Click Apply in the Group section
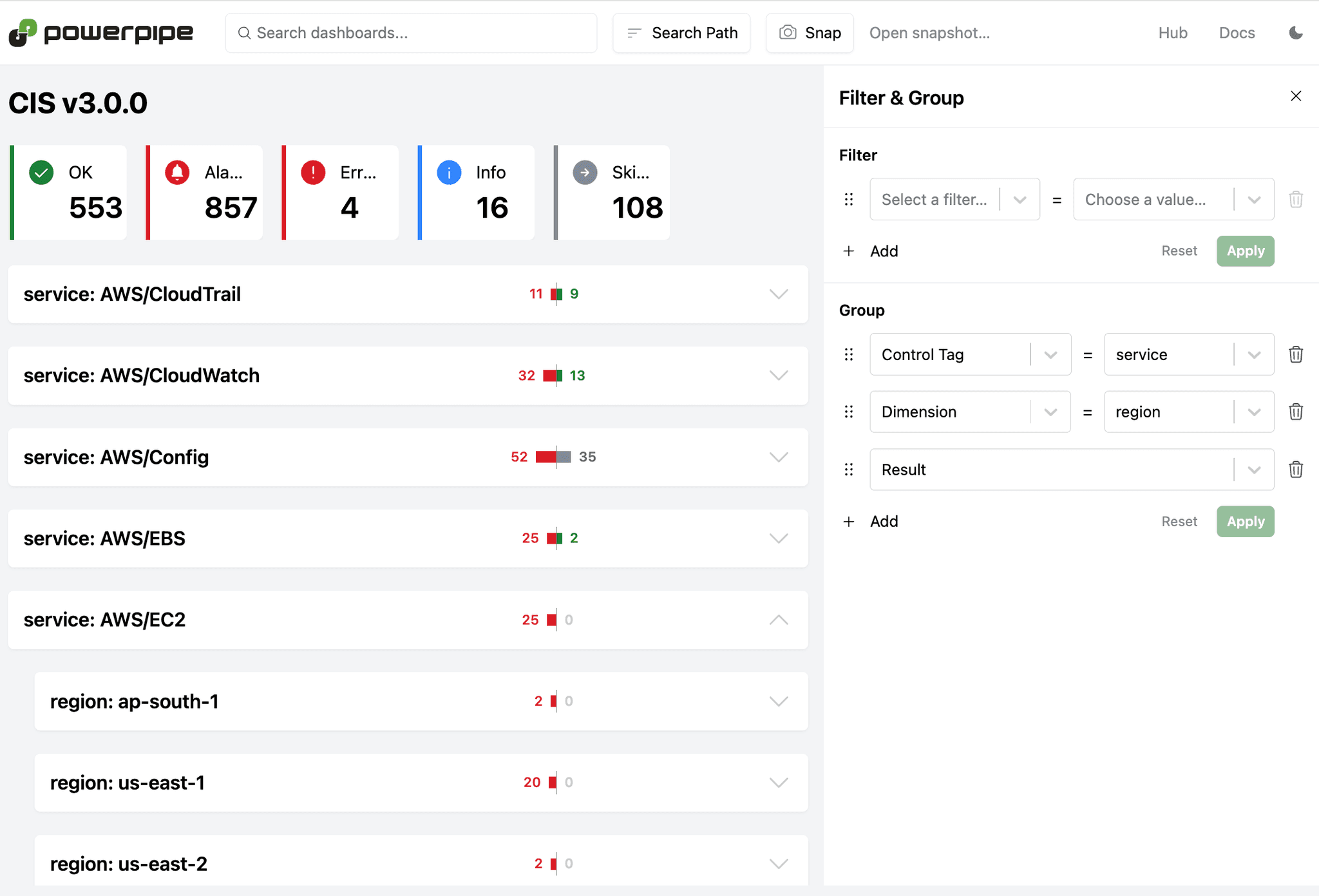The height and width of the screenshot is (896, 1319). click(1245, 522)
